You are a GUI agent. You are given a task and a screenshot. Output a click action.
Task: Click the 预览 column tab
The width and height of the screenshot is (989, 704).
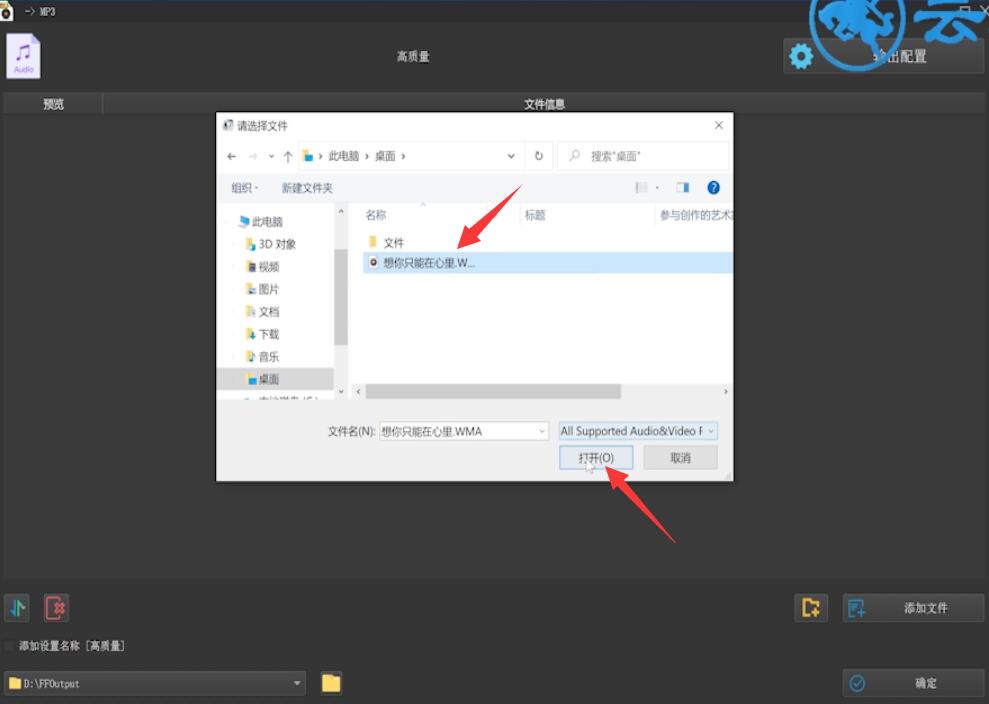tap(53, 104)
